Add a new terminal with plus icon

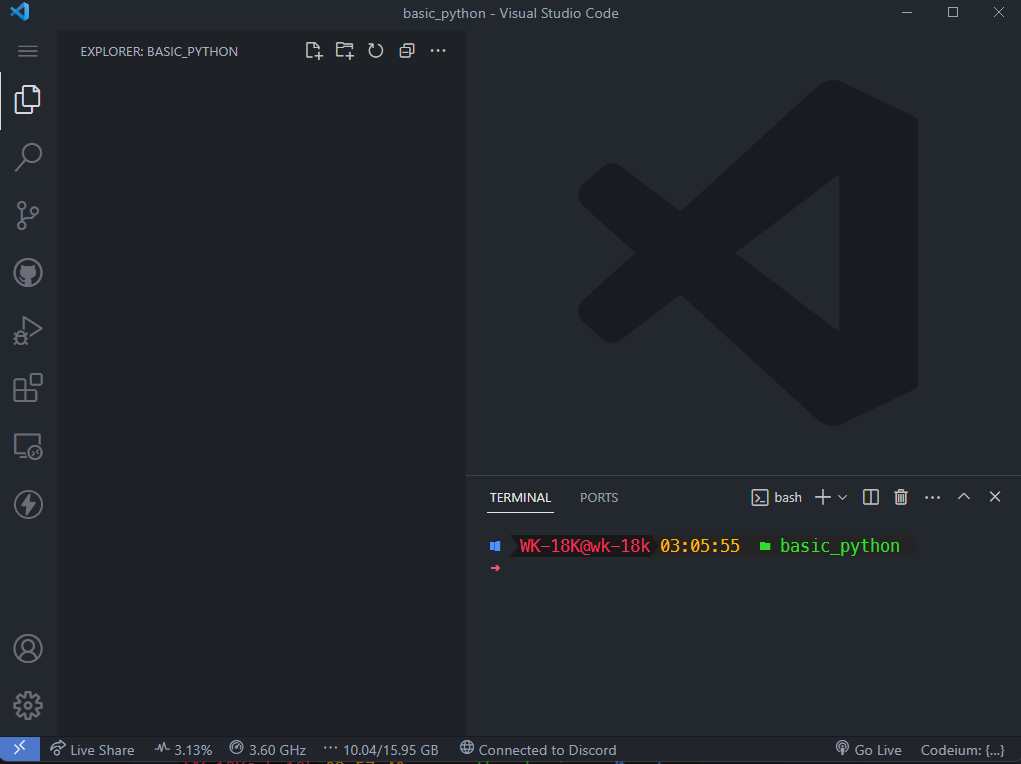(x=822, y=498)
